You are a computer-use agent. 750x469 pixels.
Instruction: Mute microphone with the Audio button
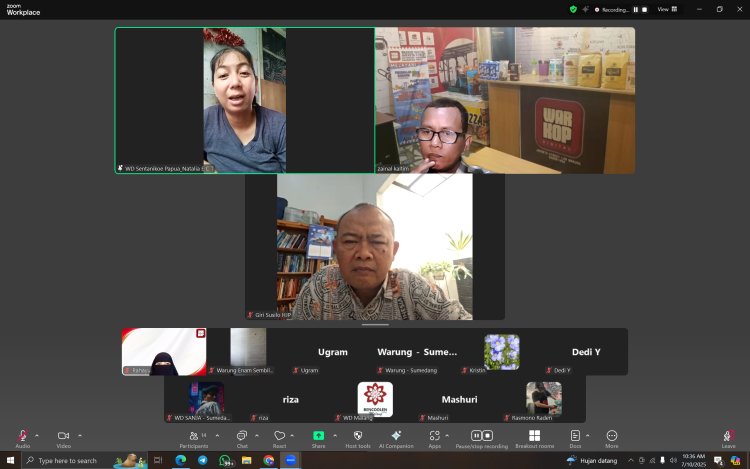(22, 436)
